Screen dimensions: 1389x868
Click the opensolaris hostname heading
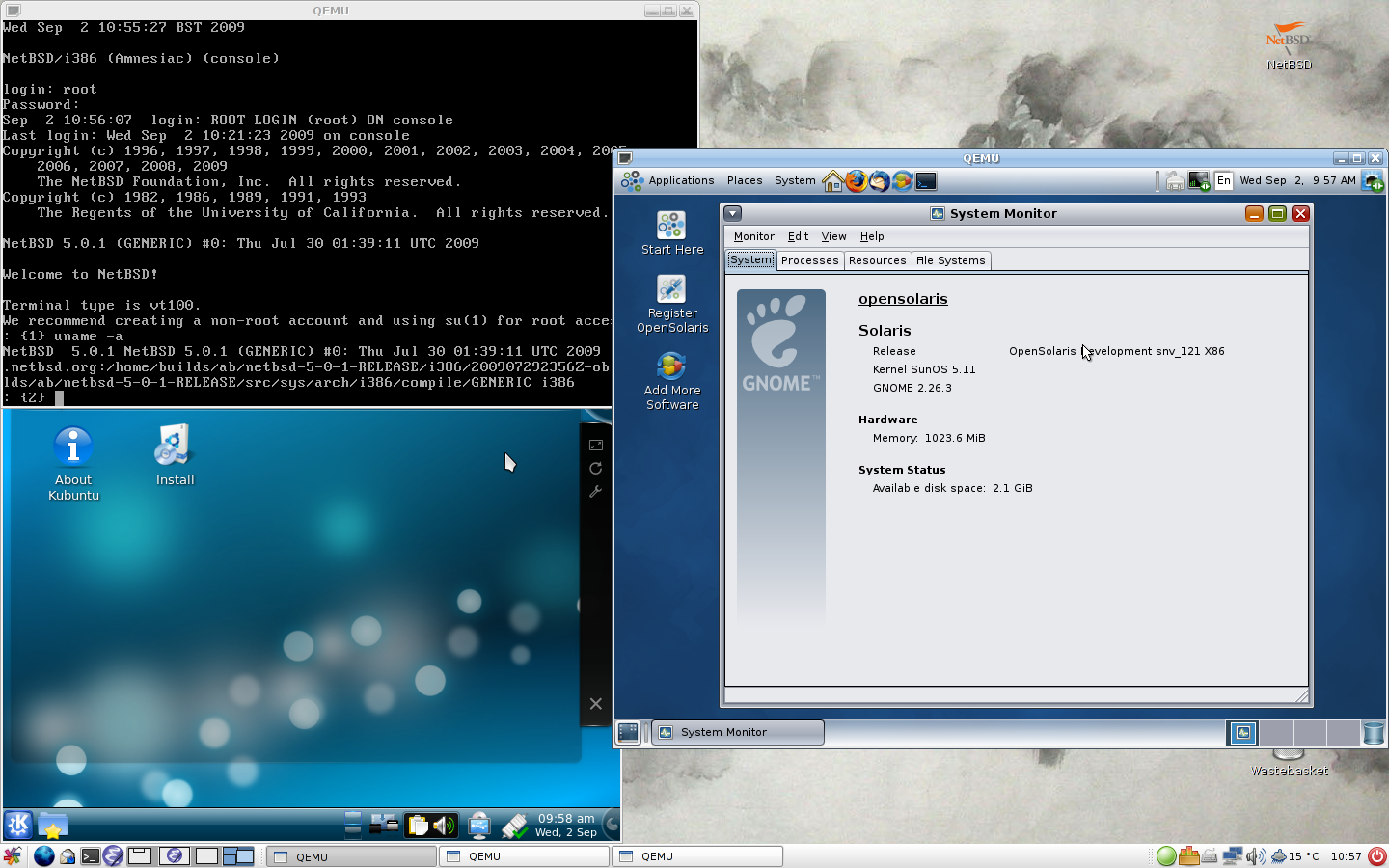(x=903, y=299)
